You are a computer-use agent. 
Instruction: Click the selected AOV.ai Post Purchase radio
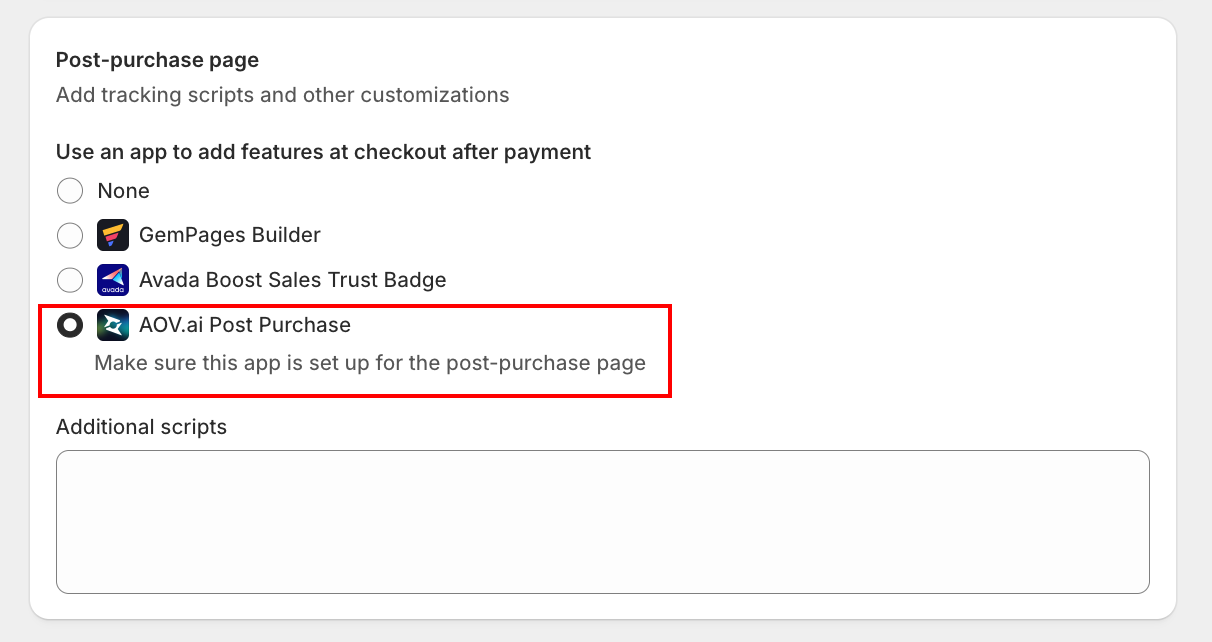pyautogui.click(x=70, y=325)
